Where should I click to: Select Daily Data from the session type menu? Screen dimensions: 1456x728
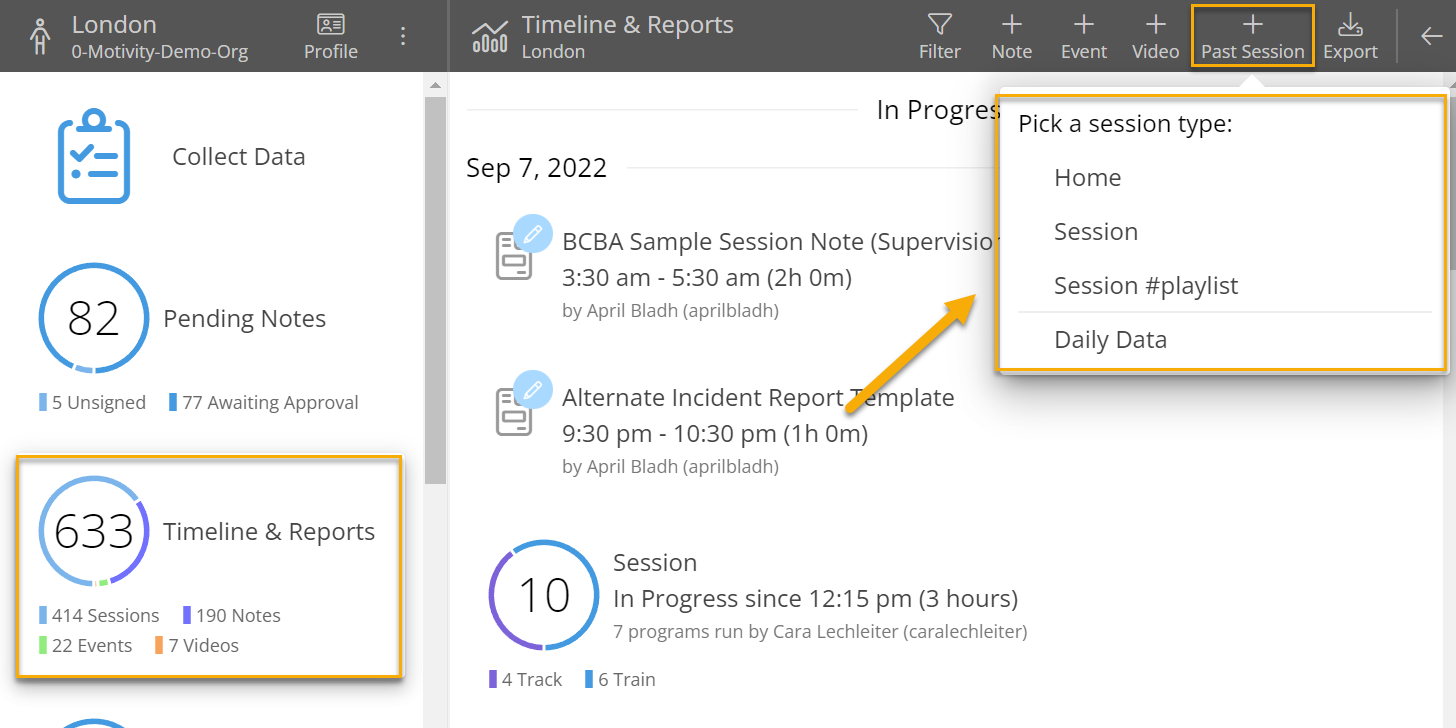click(x=1110, y=339)
